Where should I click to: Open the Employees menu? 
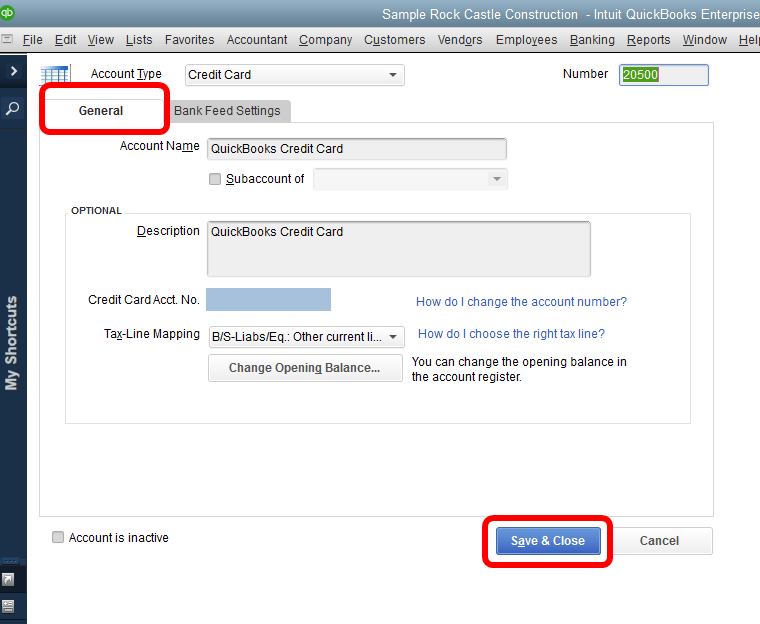point(526,40)
